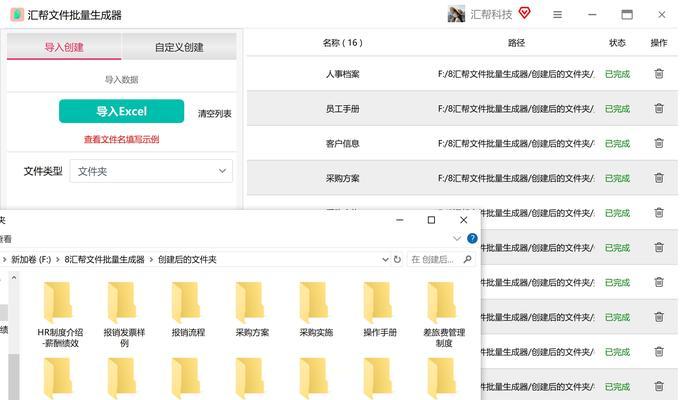The width and height of the screenshot is (681, 400).
Task: Open the 采购方案 folder in Explorer
Action: (x=252, y=309)
